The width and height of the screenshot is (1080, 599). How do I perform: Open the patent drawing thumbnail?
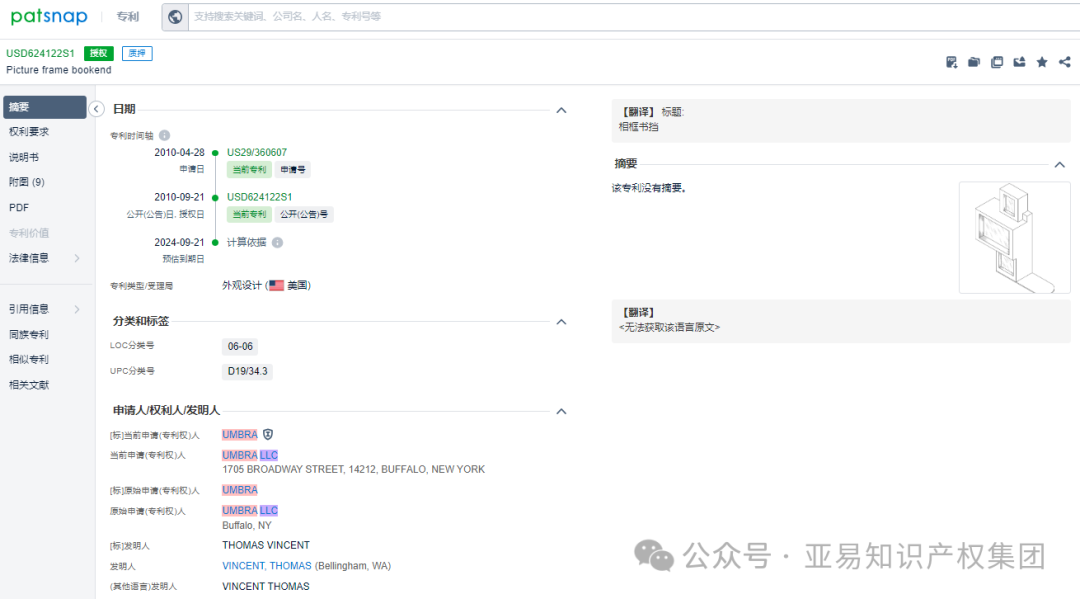click(1015, 238)
